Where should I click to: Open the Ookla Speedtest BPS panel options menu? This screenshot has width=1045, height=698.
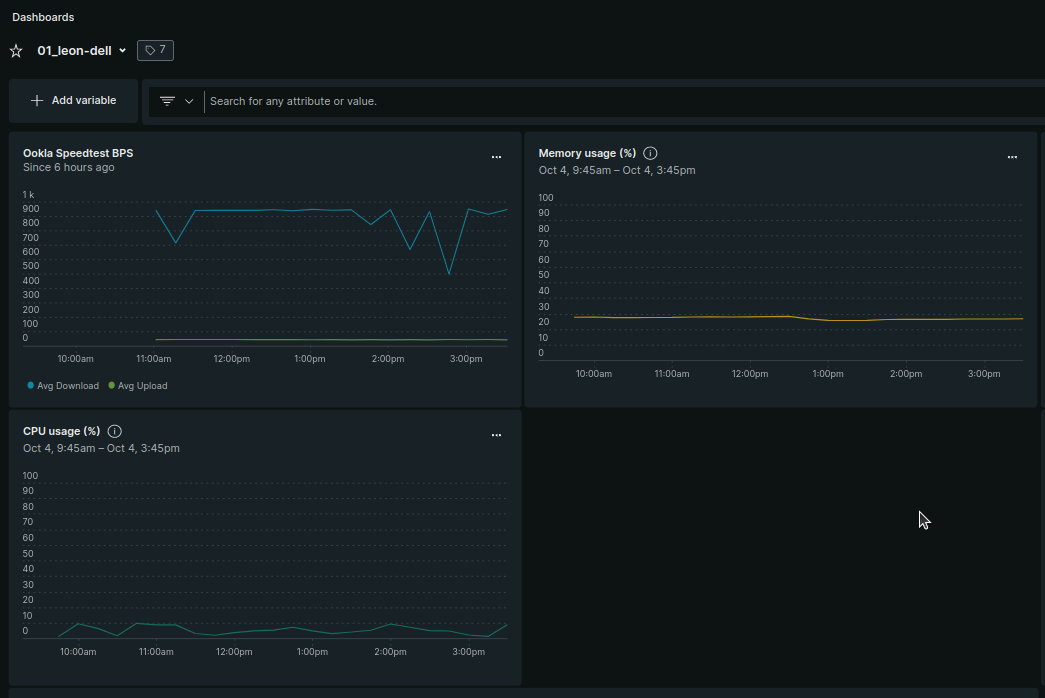pos(496,157)
